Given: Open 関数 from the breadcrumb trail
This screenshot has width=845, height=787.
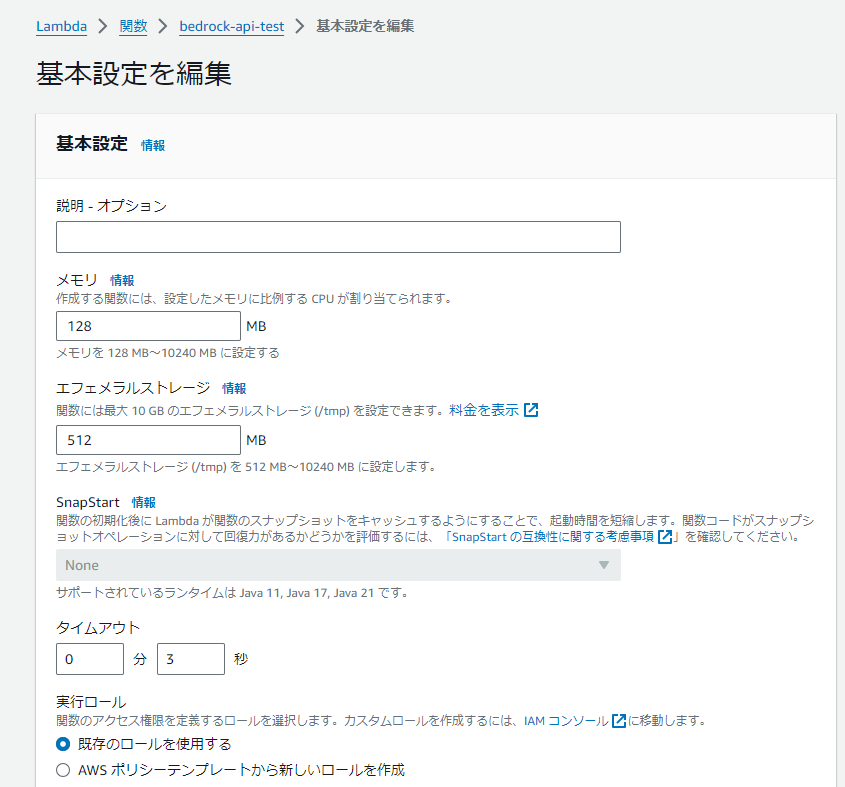Looking at the screenshot, I should [x=133, y=27].
